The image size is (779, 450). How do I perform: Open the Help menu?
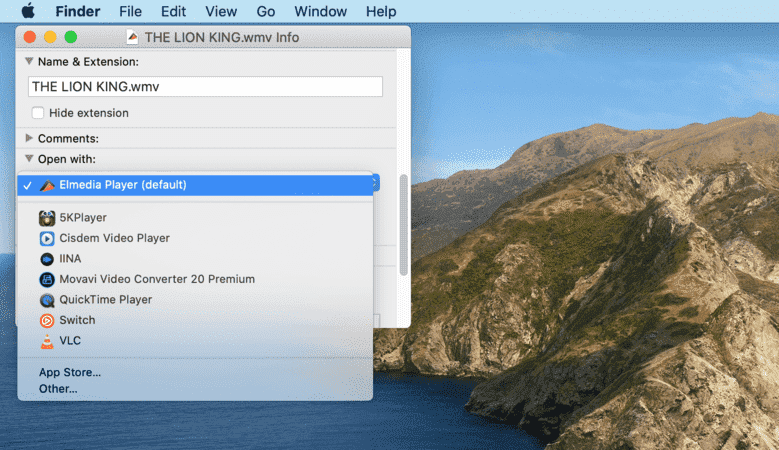(x=381, y=11)
